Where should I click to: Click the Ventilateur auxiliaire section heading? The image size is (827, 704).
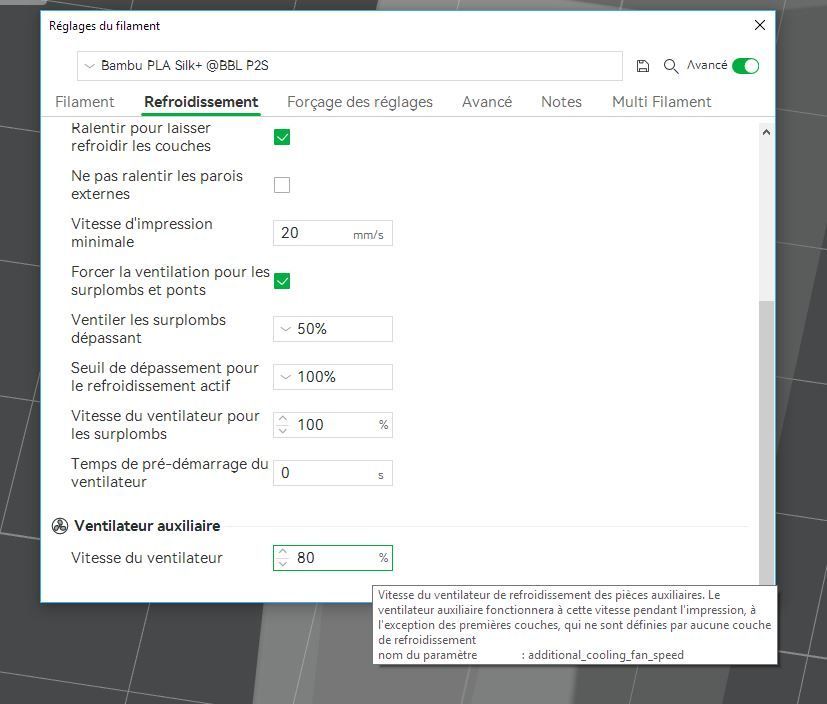pos(147,526)
